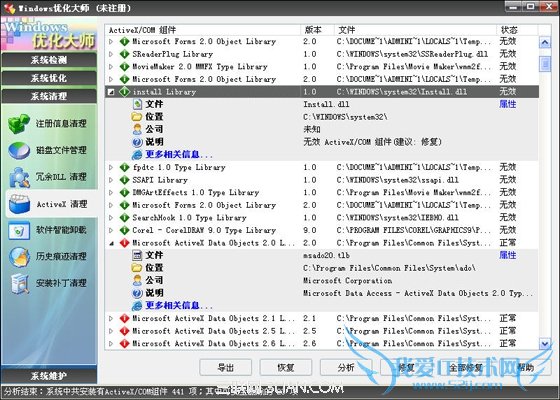Open 安装补丁清理 via its server magnifier icon
560x400 pixels.
pyautogui.click(x=19, y=284)
